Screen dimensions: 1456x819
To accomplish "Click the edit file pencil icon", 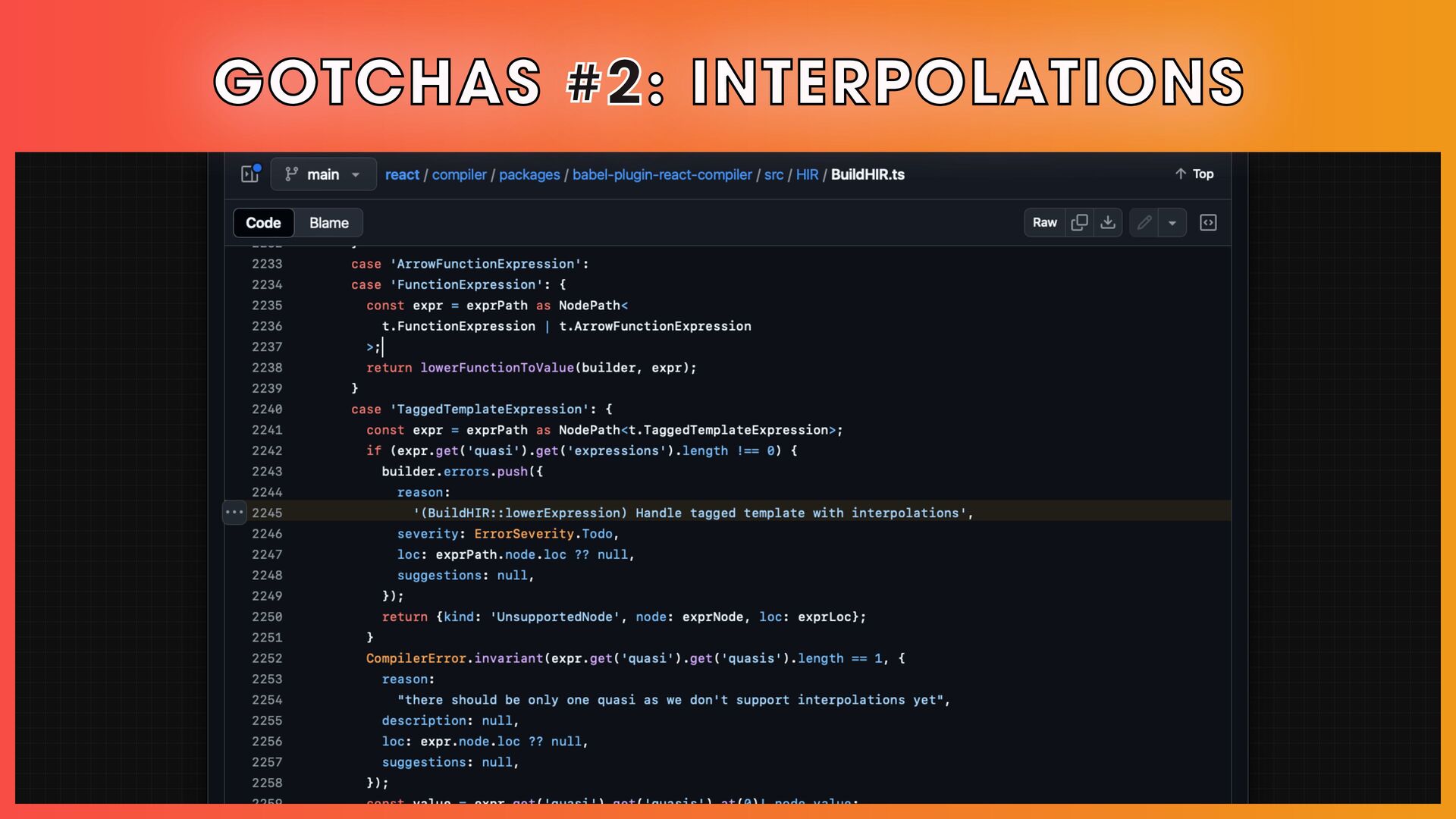I will [1144, 222].
